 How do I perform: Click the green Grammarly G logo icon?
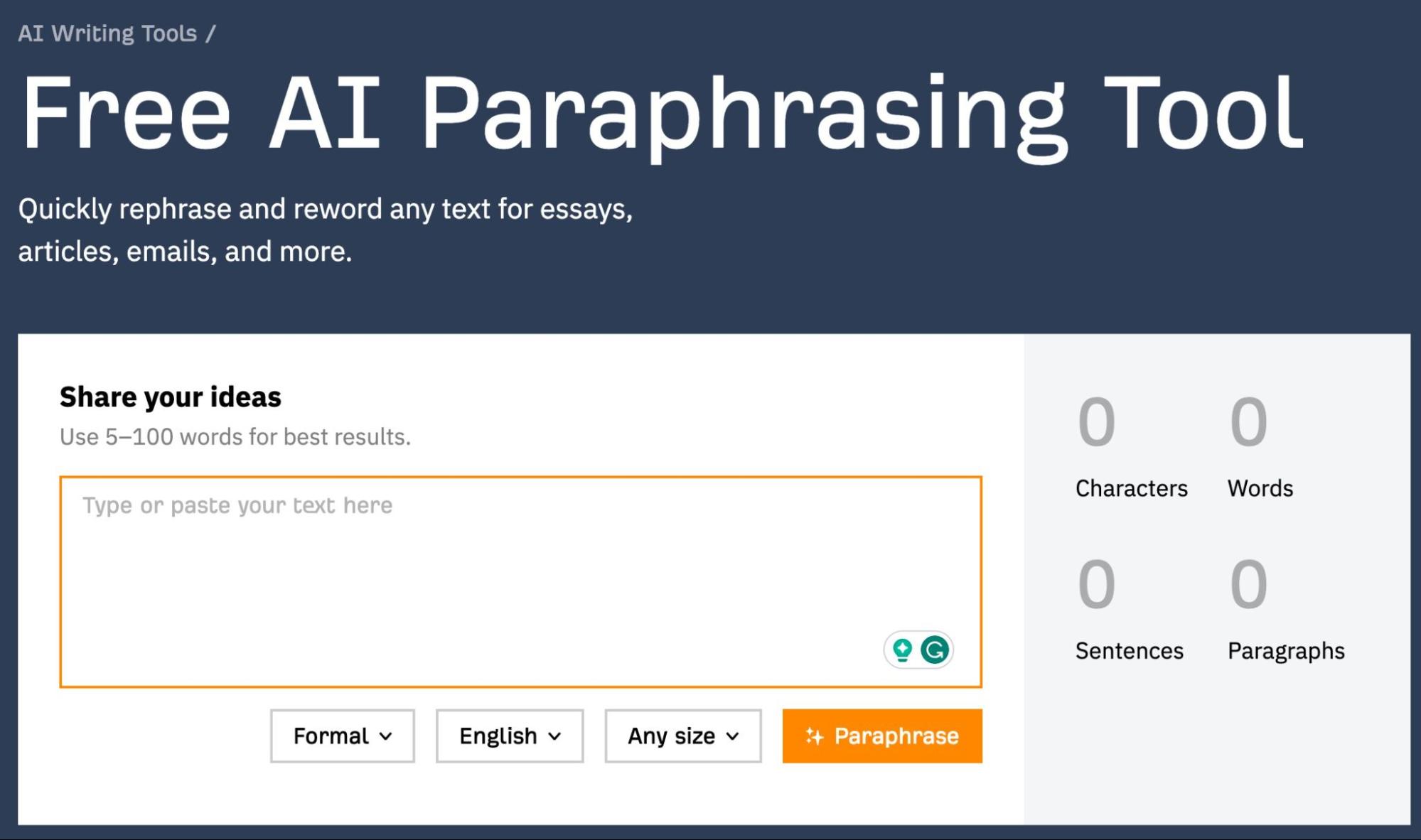936,648
